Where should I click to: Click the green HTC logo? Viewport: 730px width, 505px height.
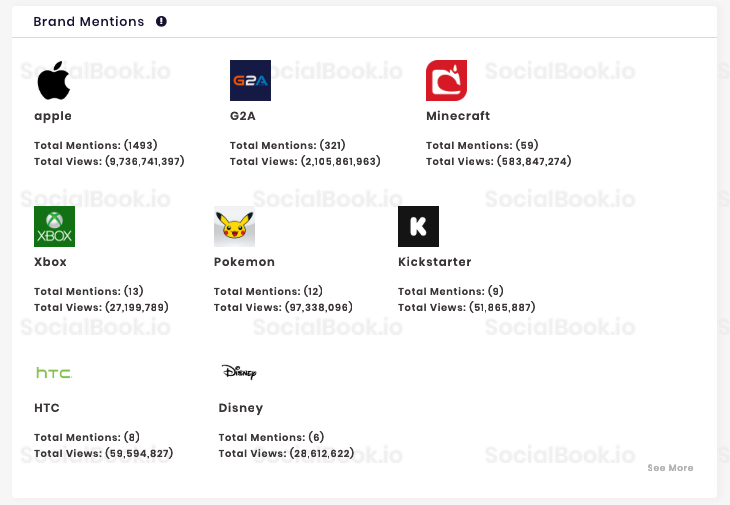click(x=54, y=372)
